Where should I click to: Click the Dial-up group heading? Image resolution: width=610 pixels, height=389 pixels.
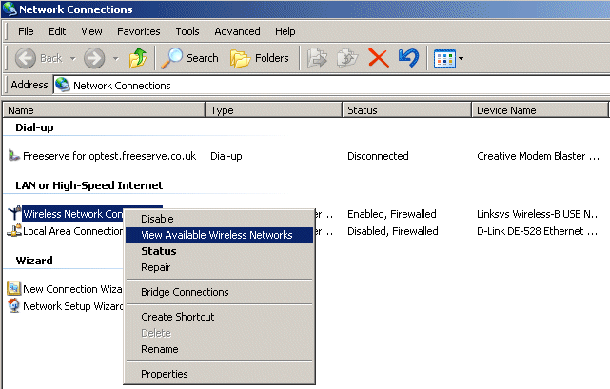pos(34,128)
